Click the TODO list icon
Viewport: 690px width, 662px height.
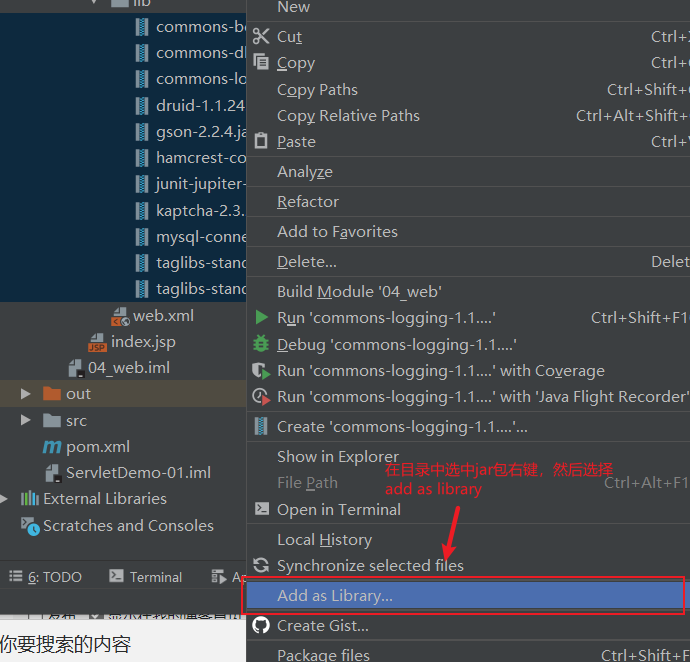(x=16, y=576)
